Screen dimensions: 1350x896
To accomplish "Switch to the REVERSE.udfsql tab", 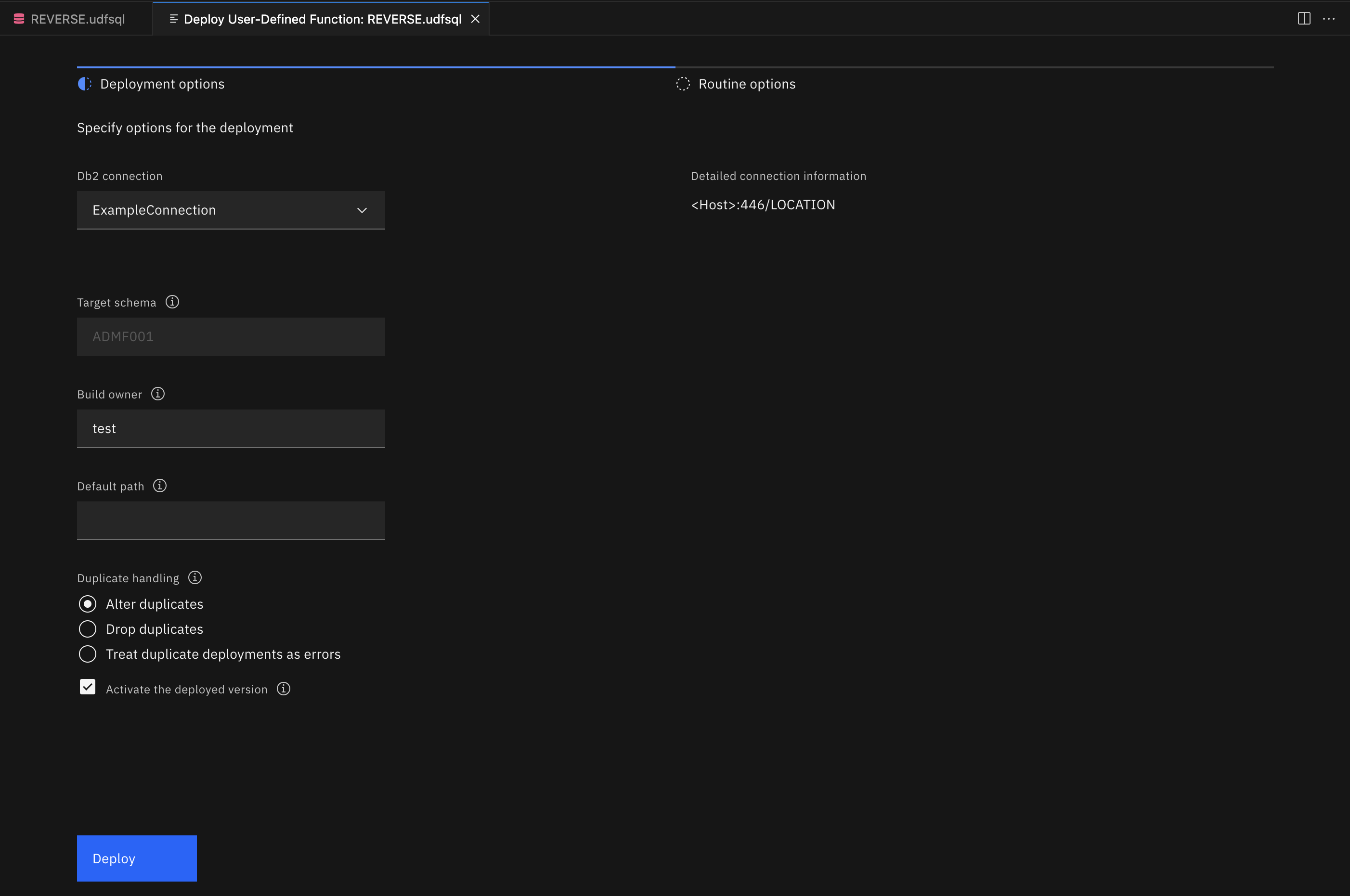I will tap(76, 19).
